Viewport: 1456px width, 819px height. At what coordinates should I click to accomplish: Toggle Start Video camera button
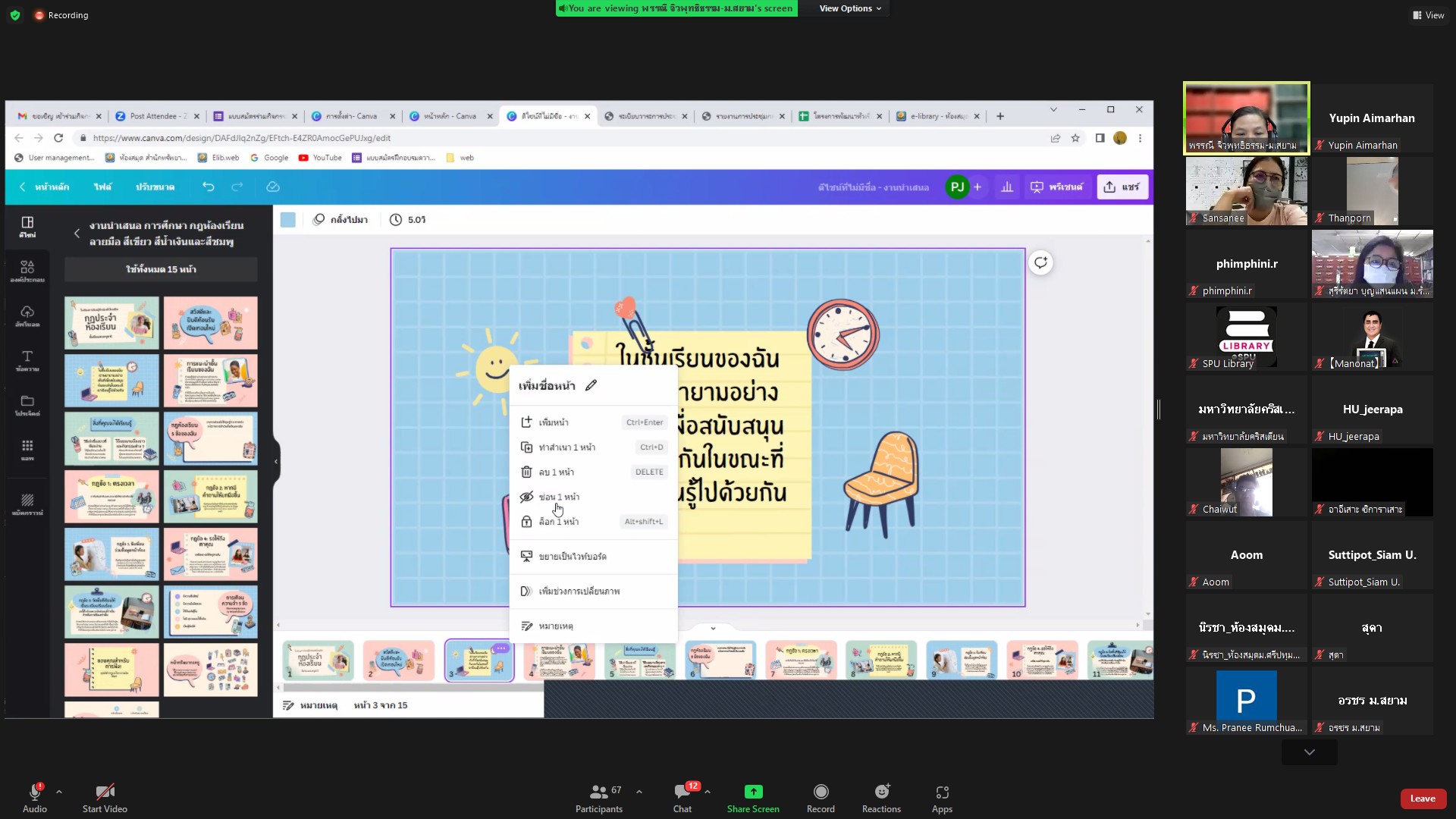(x=105, y=796)
